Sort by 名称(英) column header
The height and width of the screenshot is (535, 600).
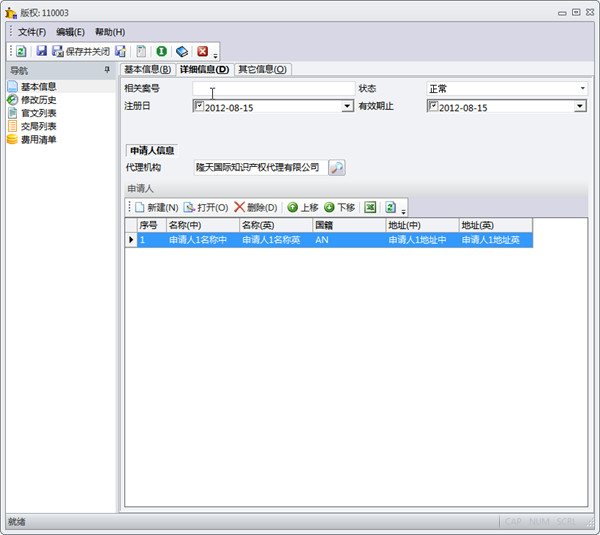[276, 225]
